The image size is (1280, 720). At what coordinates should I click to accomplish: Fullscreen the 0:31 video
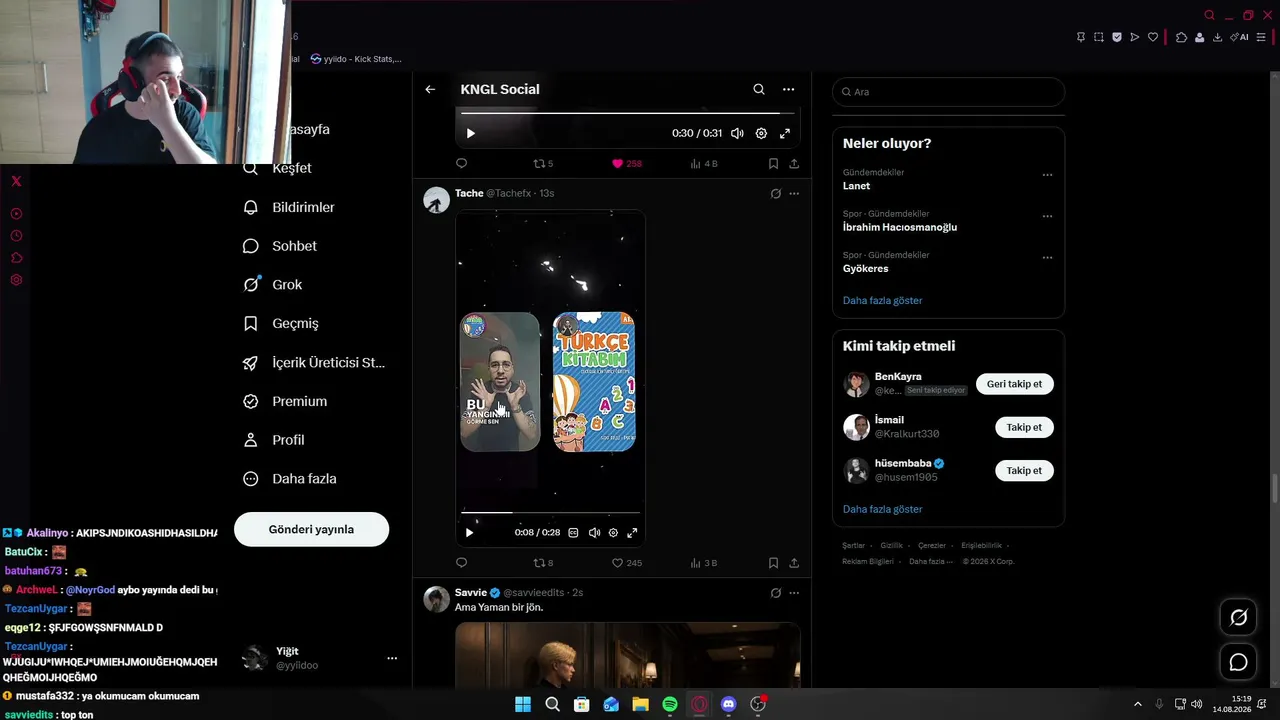coord(785,133)
